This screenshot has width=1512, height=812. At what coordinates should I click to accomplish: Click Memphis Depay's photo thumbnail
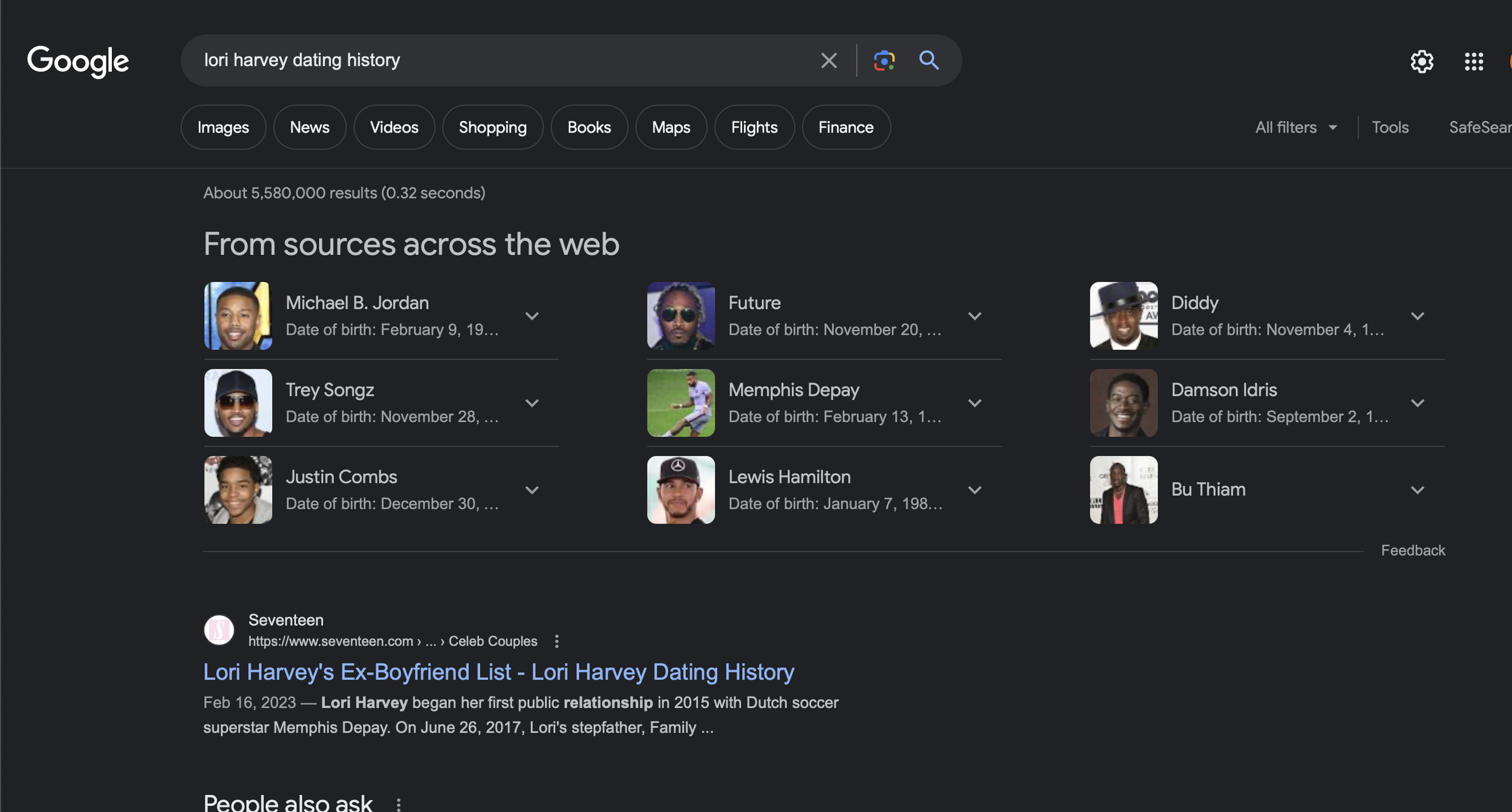(x=681, y=403)
